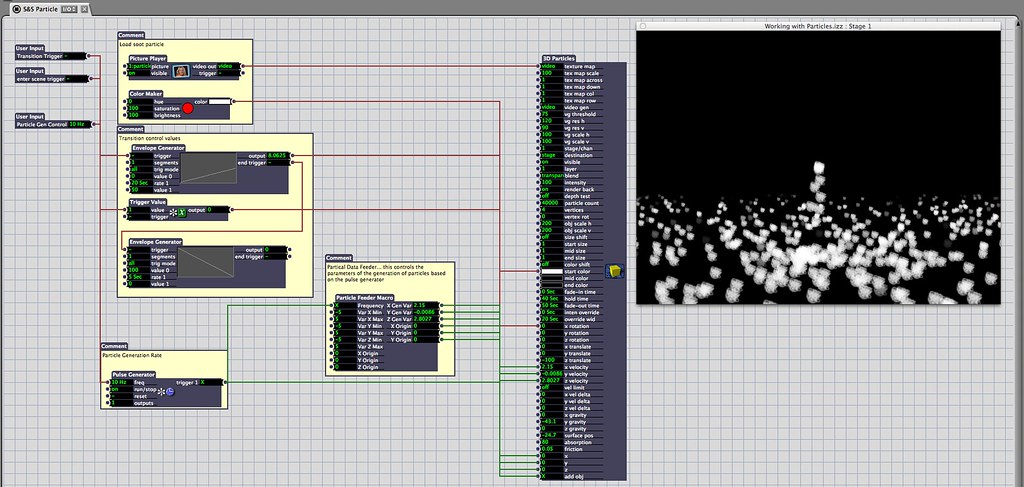Close the S&S Particle tab
Image resolution: width=1024 pixels, height=487 pixels.
coord(84,8)
